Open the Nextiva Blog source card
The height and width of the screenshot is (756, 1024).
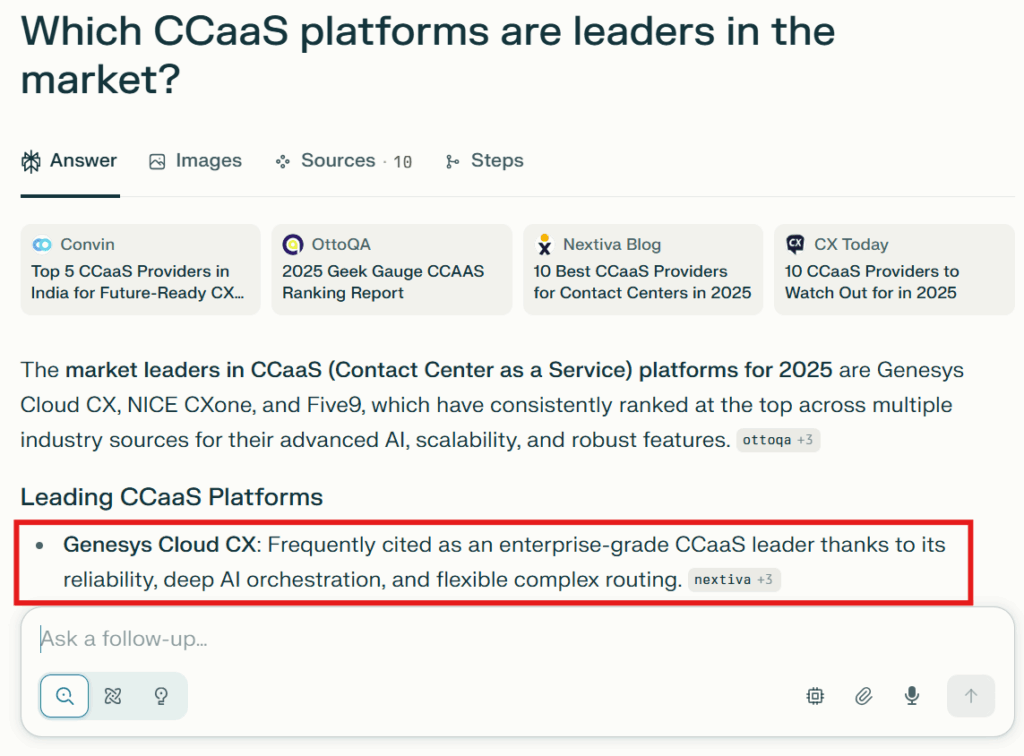pos(643,269)
